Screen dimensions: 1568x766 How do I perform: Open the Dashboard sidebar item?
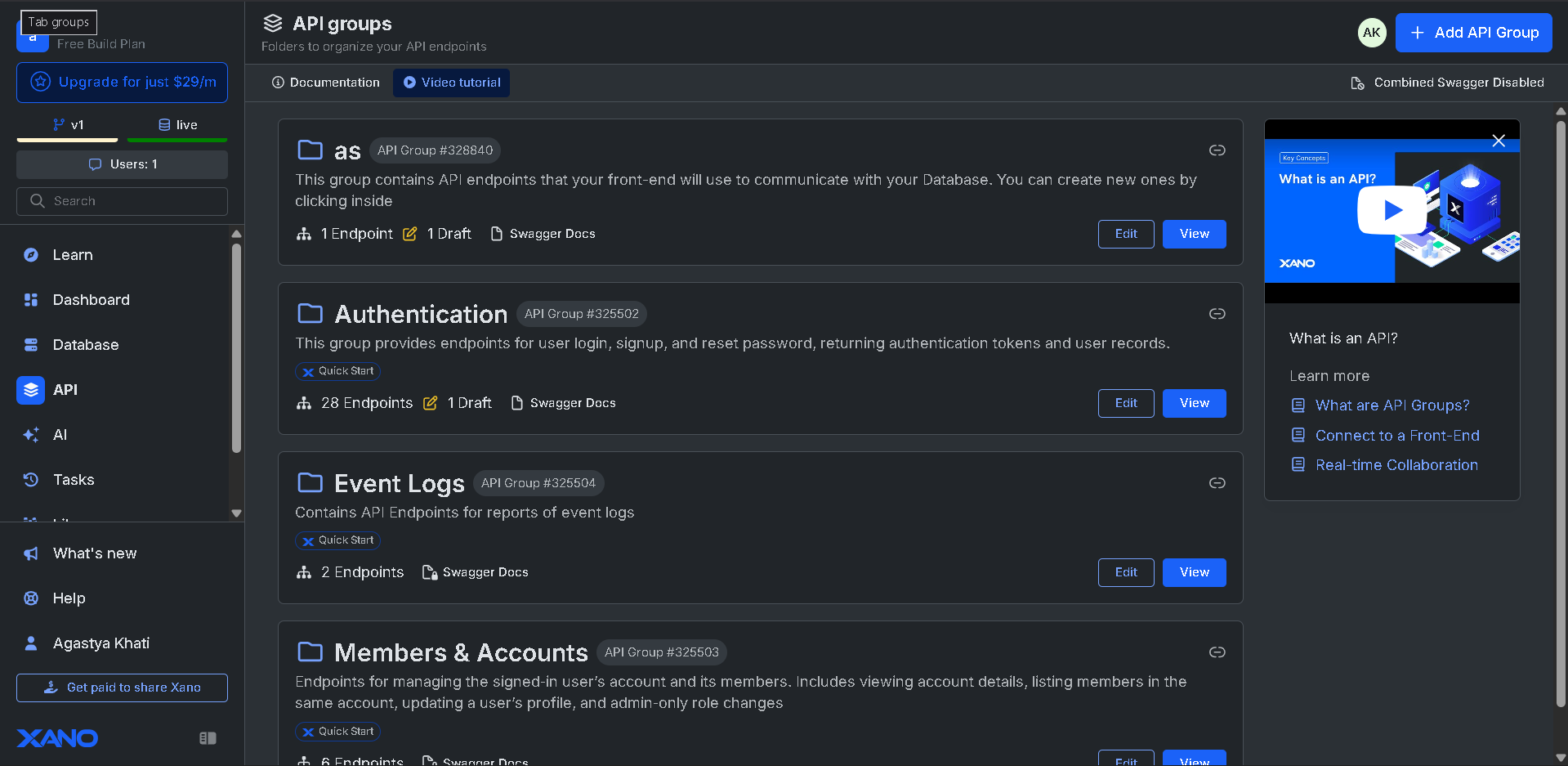tap(91, 300)
